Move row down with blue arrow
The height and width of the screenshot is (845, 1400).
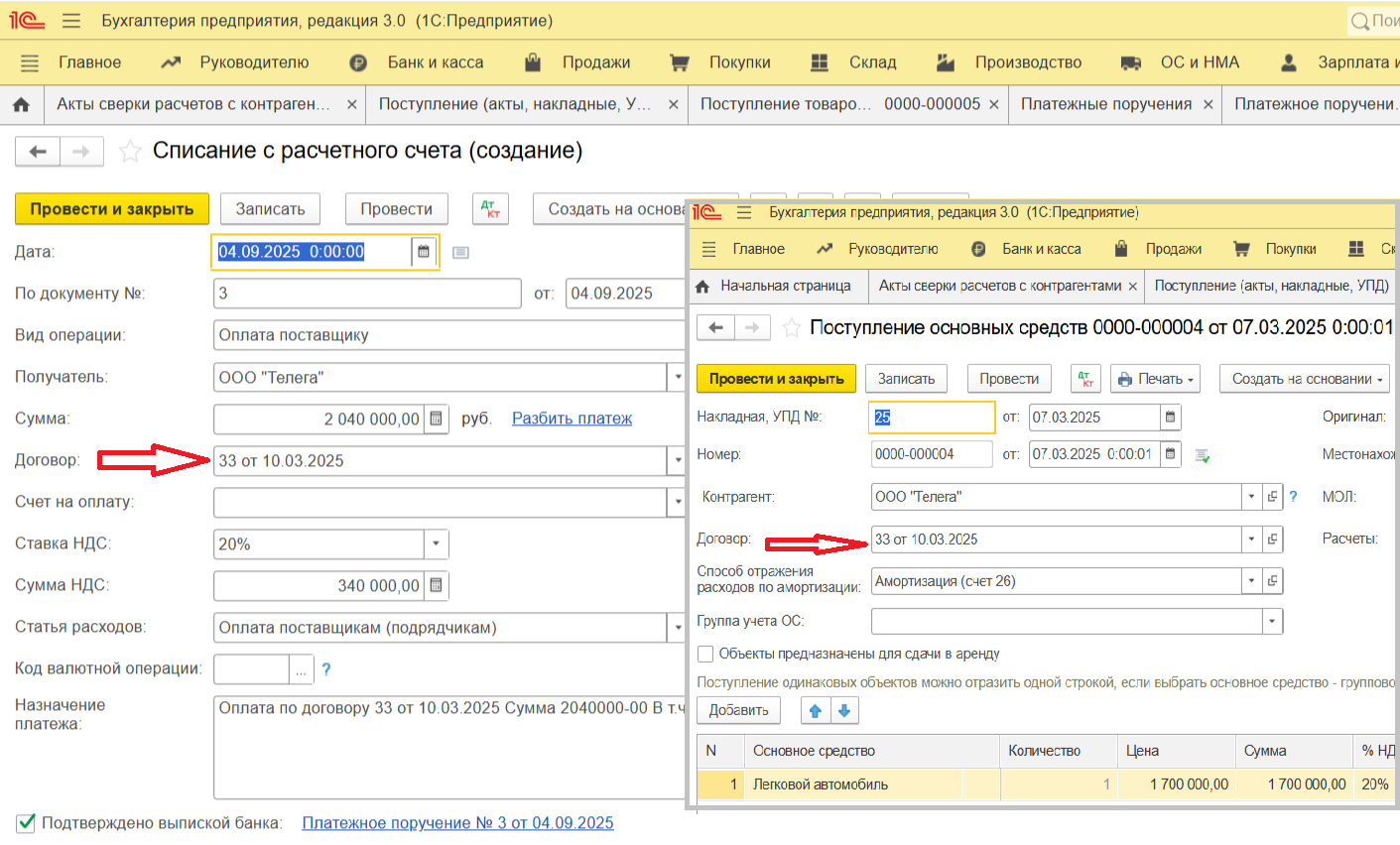(843, 710)
